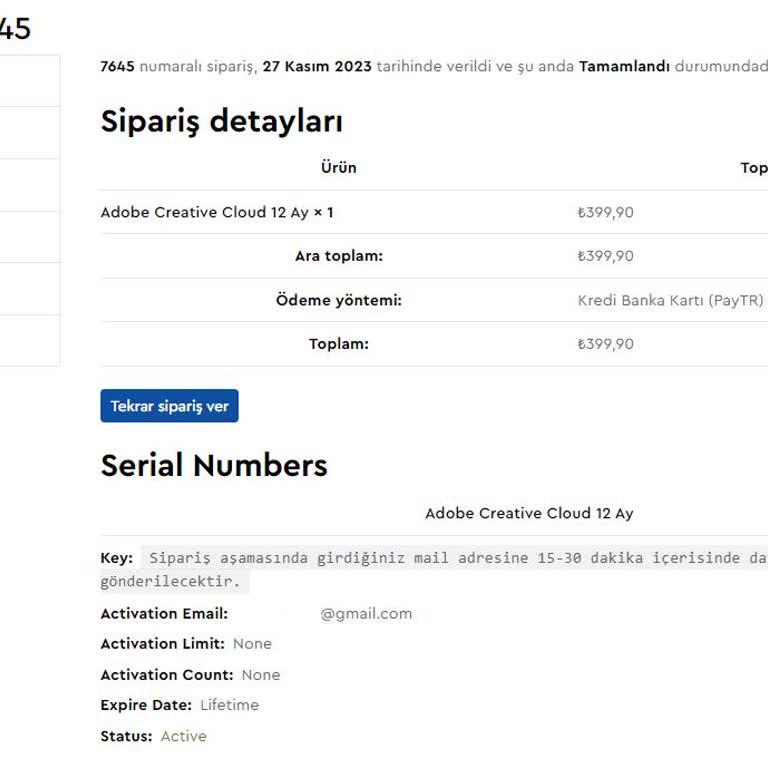
Task: Select the 'Tamamlandı' status text
Action: [x=624, y=66]
